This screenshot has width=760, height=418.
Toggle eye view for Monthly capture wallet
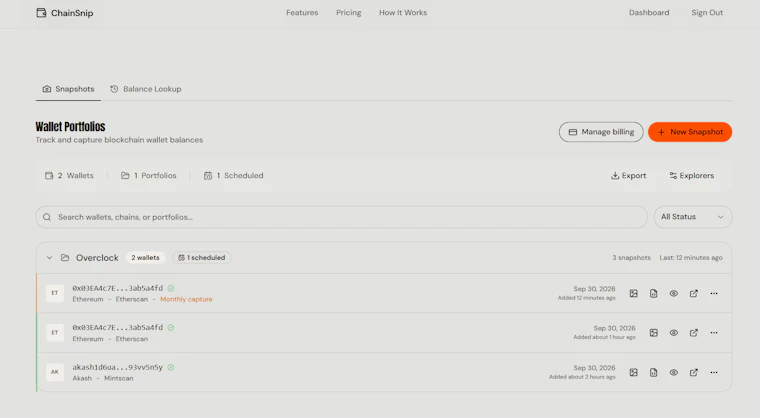coord(674,293)
